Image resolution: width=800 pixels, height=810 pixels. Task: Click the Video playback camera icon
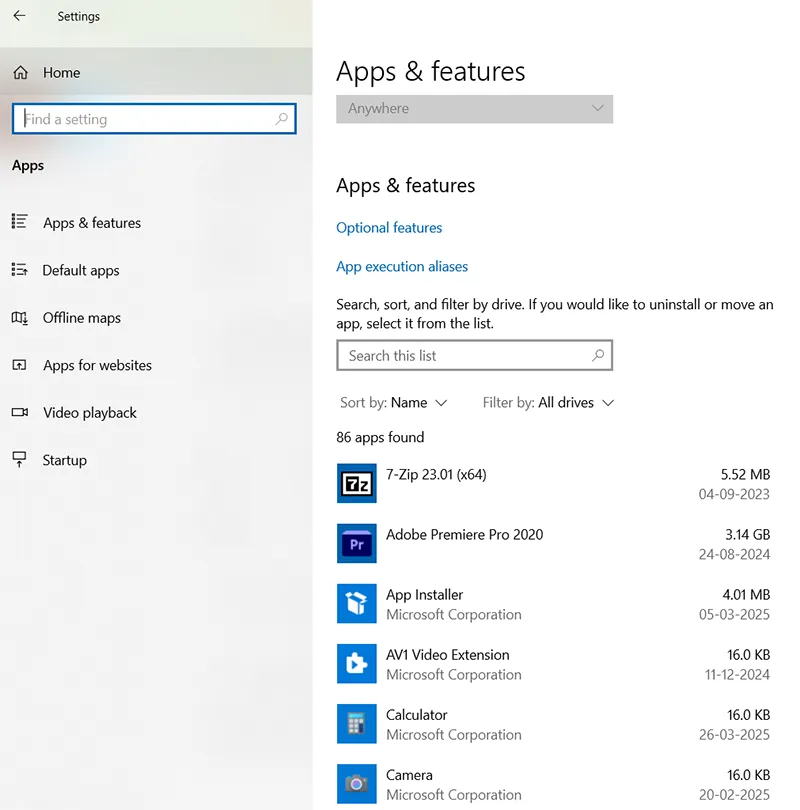click(x=20, y=412)
